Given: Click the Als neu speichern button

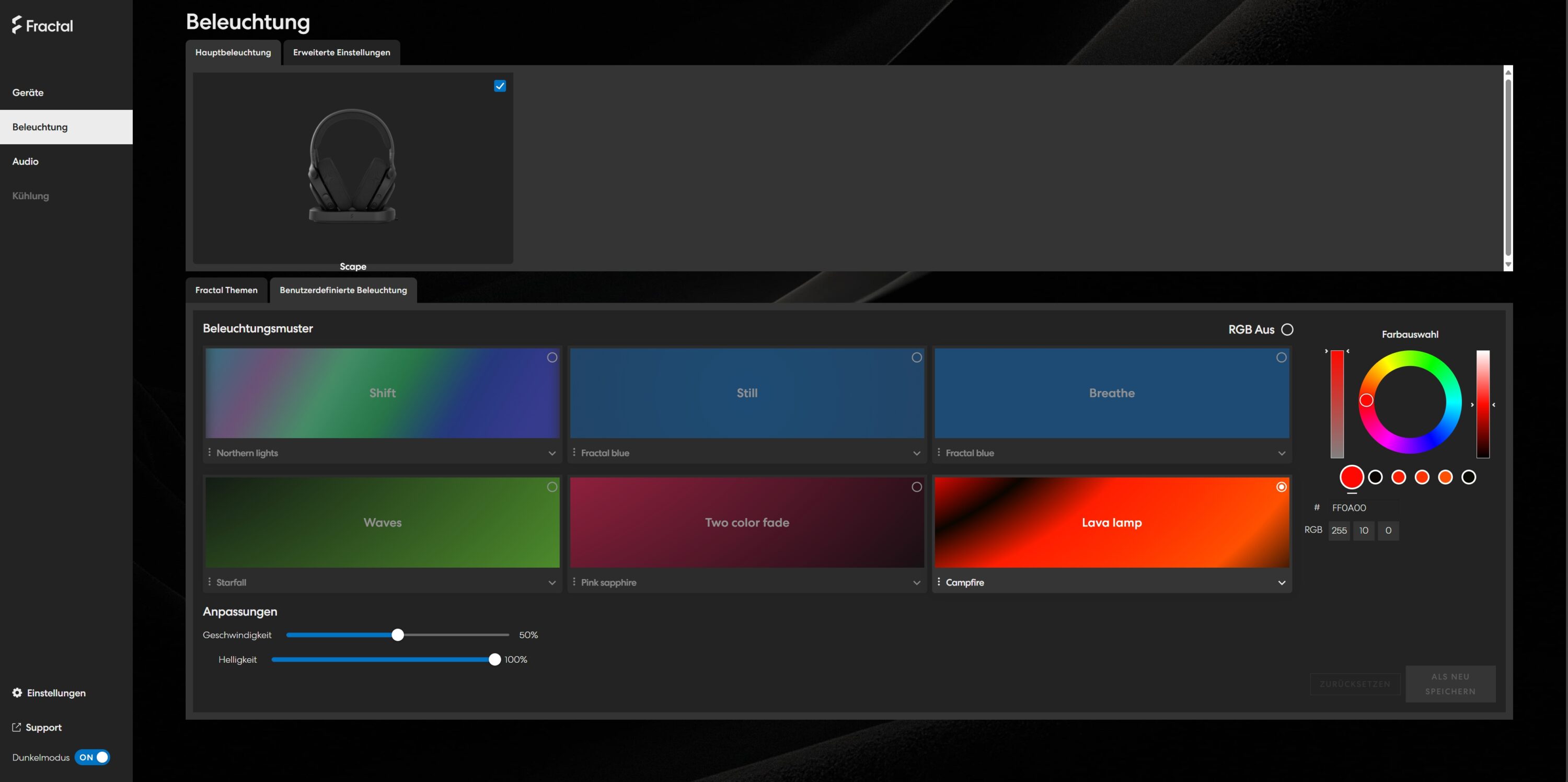Looking at the screenshot, I should tap(1450, 683).
